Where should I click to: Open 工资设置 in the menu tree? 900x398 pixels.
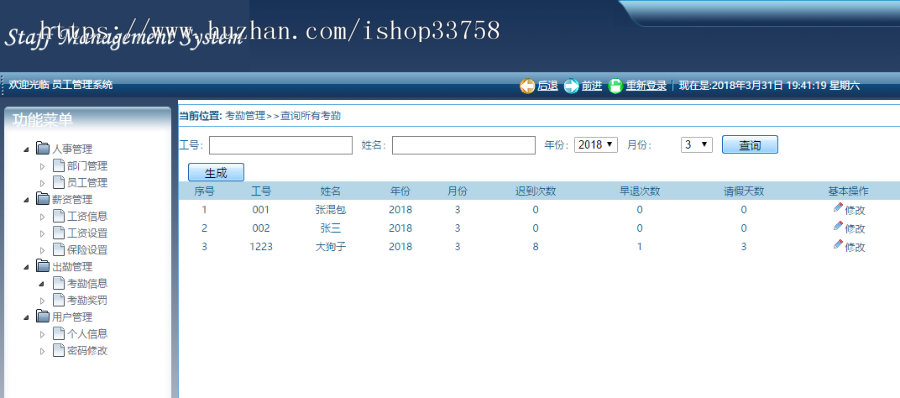(x=87, y=233)
